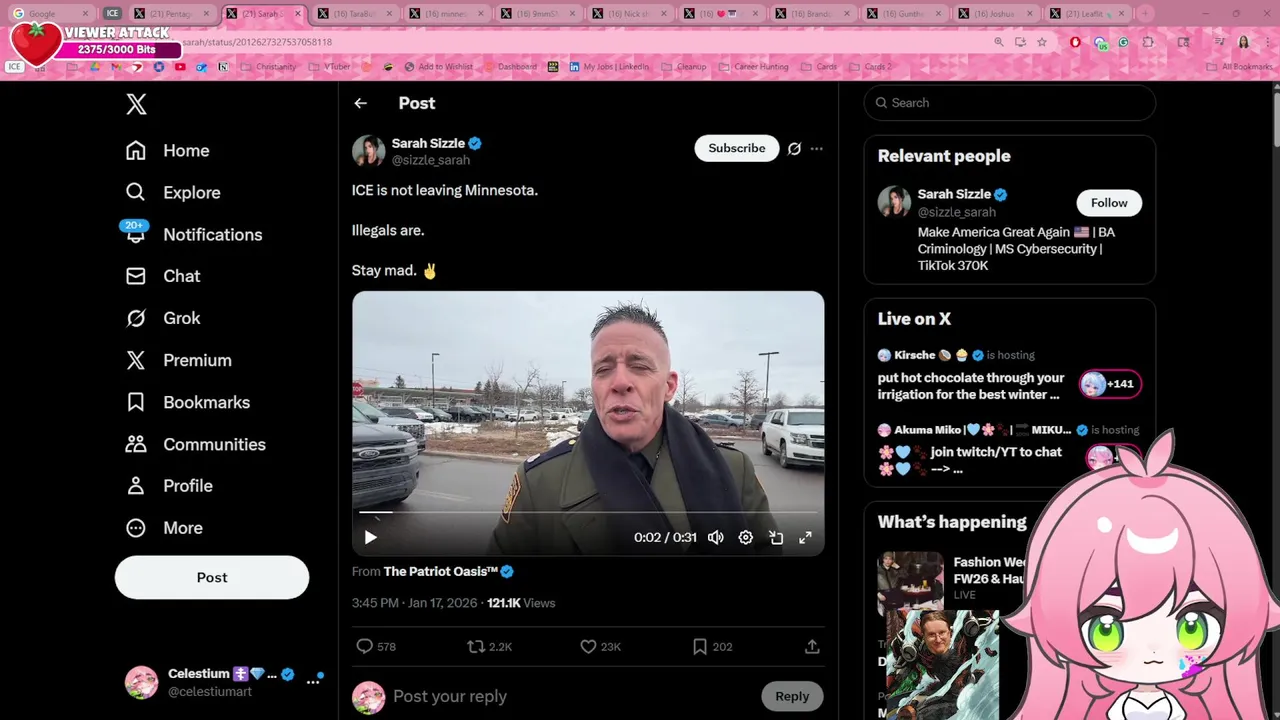Open the VTuber bookmarks folder
Screen dimensions: 1280x720
click(x=328, y=67)
